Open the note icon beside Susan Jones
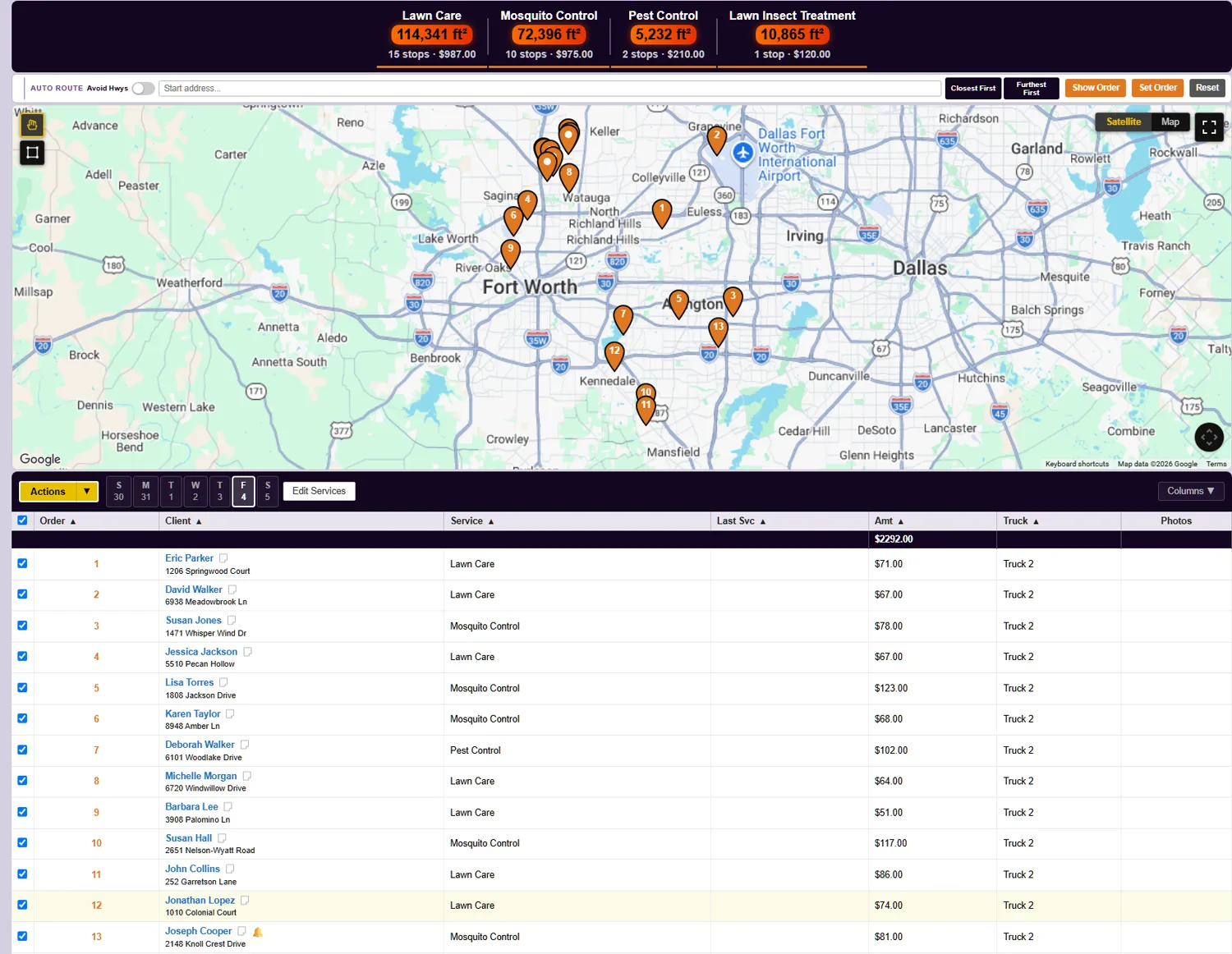This screenshot has width=1232, height=954. (232, 621)
